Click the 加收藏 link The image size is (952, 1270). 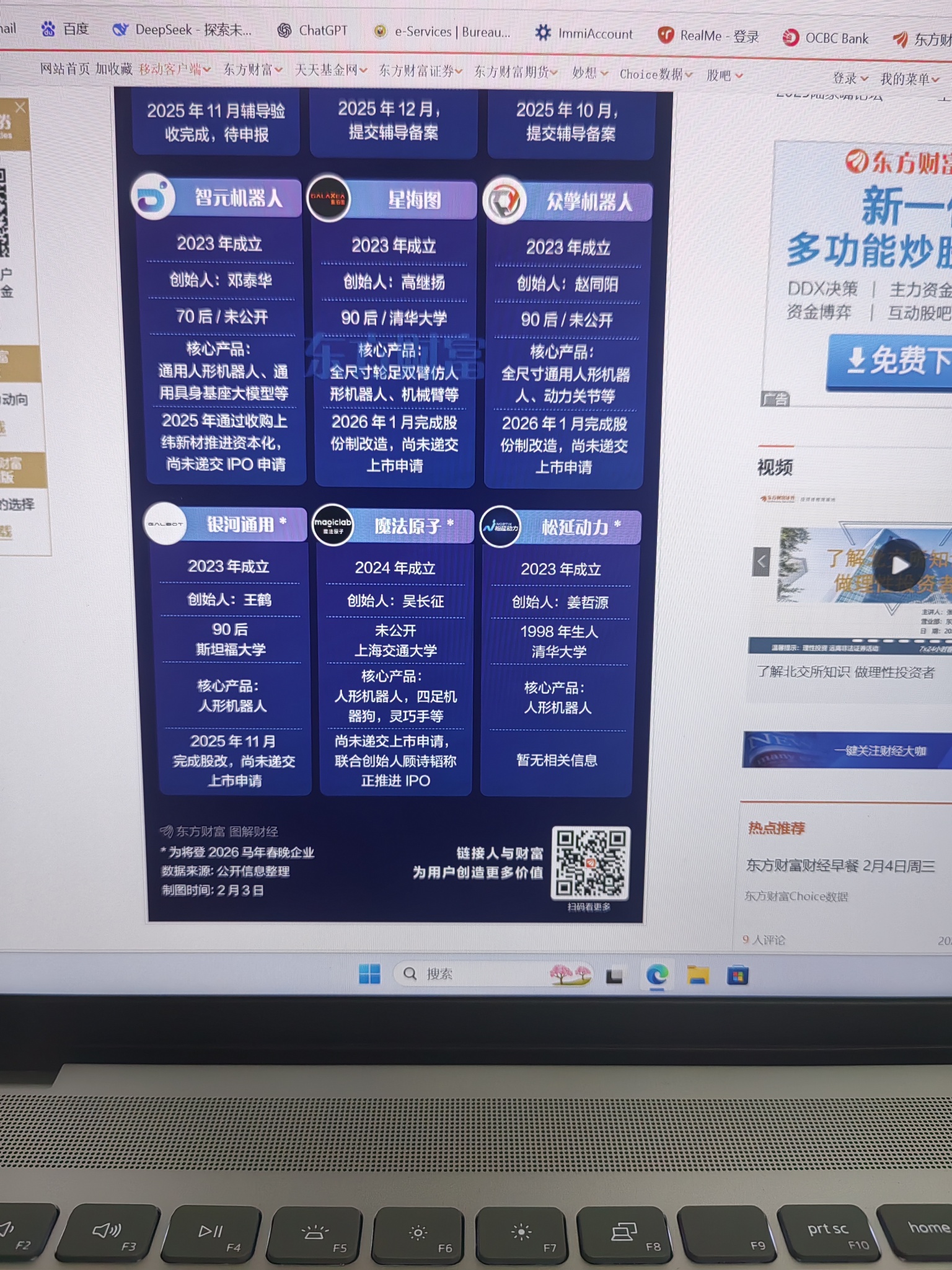pos(114,69)
